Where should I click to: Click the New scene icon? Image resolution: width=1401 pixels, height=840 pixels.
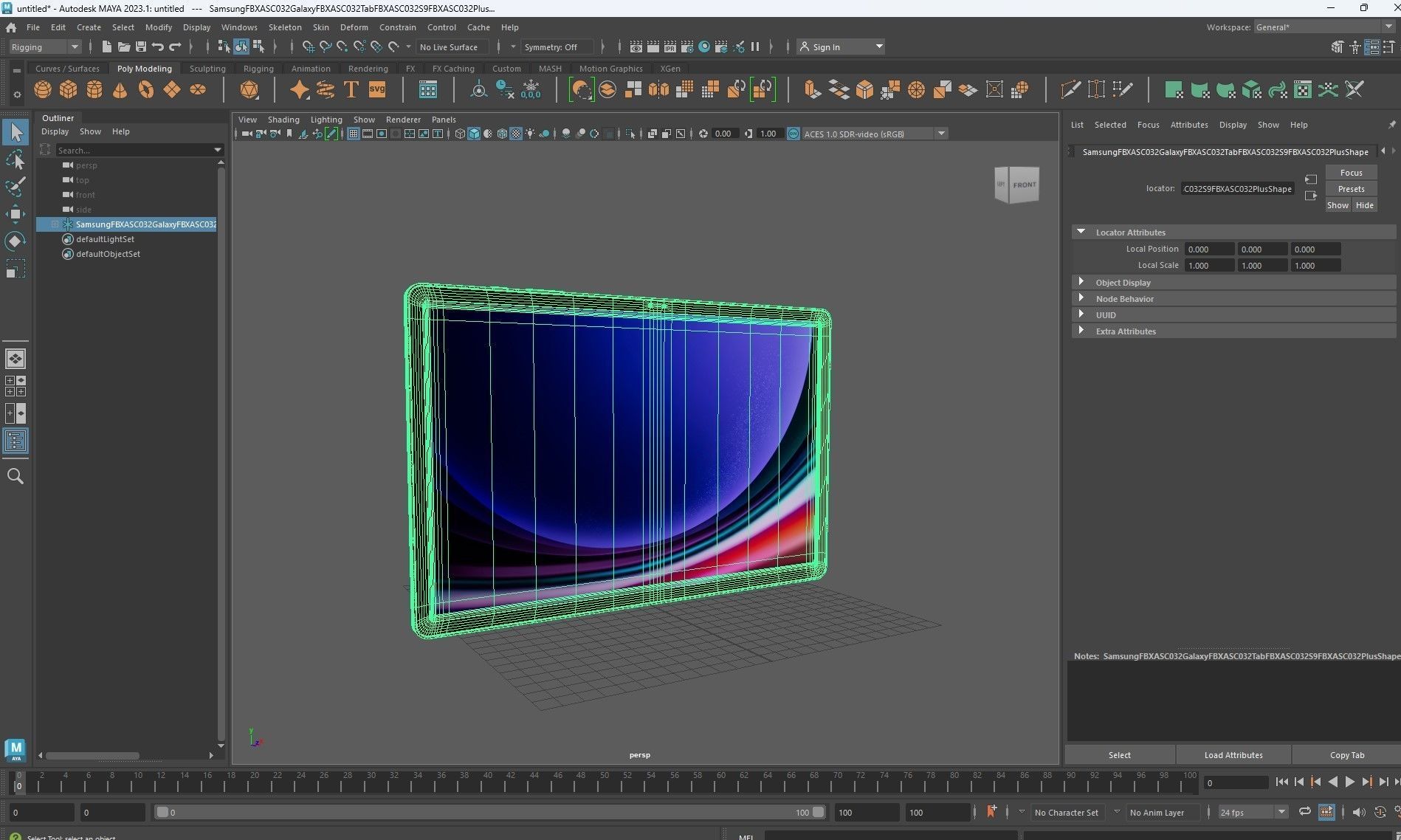(x=106, y=47)
